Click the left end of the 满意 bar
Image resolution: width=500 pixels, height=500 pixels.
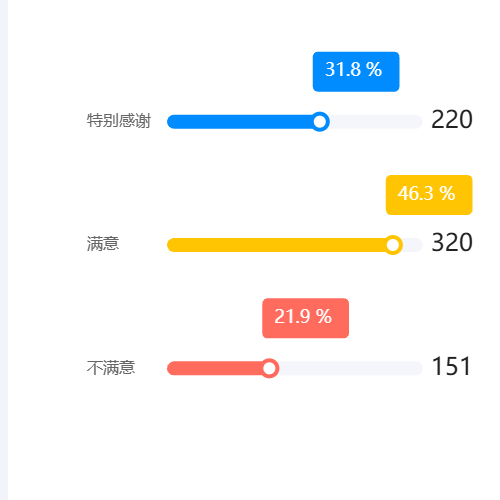pyautogui.click(x=172, y=245)
